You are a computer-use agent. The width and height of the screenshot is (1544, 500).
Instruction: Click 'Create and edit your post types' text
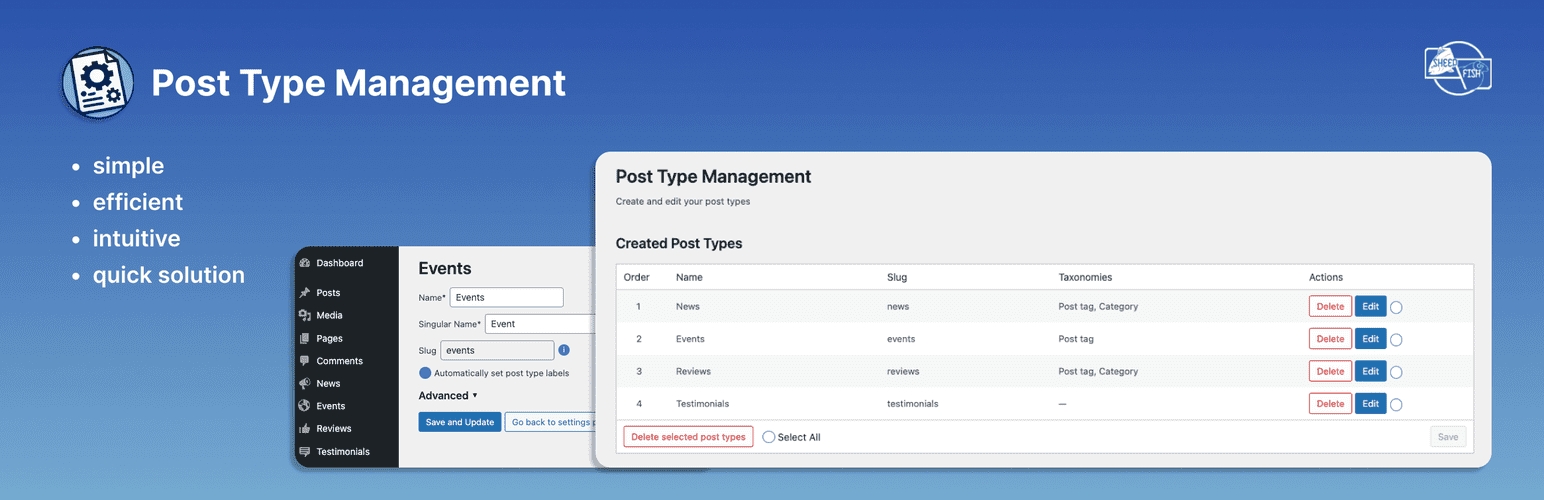[x=683, y=201]
